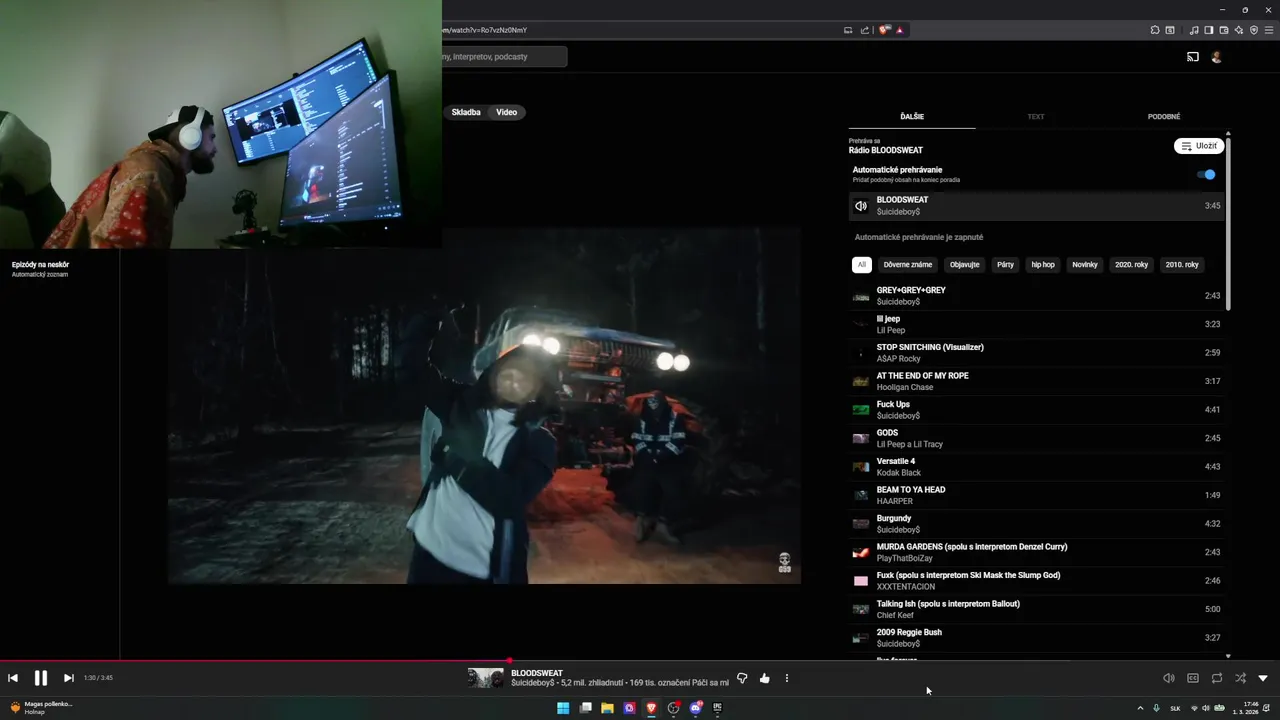
Task: Select the Dôverne známe filter chip
Action: coord(908,265)
